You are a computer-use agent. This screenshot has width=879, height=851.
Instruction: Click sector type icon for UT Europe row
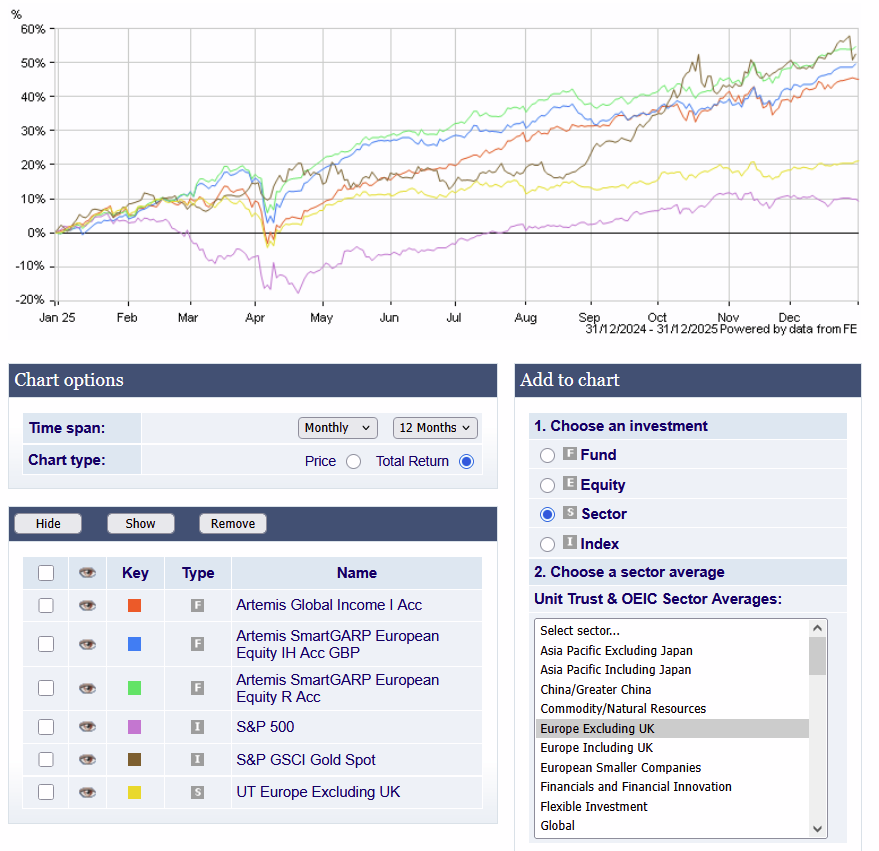(x=198, y=792)
